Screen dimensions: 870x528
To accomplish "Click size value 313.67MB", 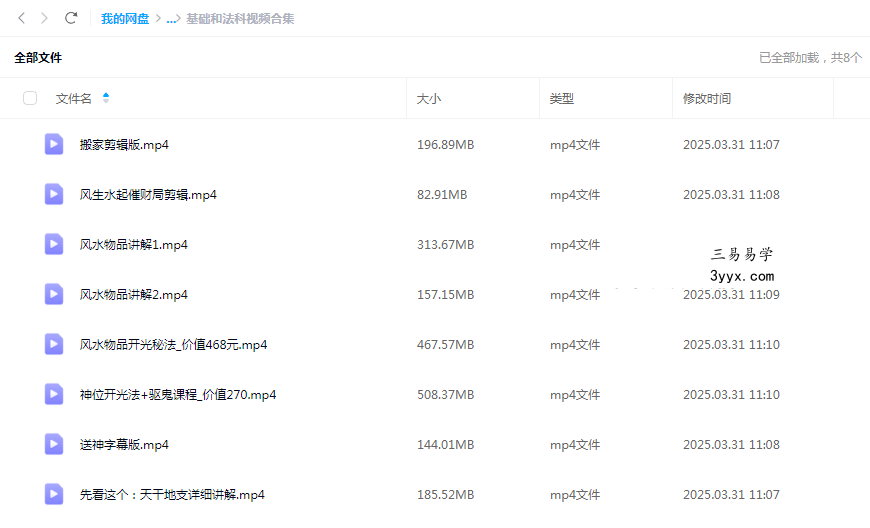I will [x=446, y=245].
